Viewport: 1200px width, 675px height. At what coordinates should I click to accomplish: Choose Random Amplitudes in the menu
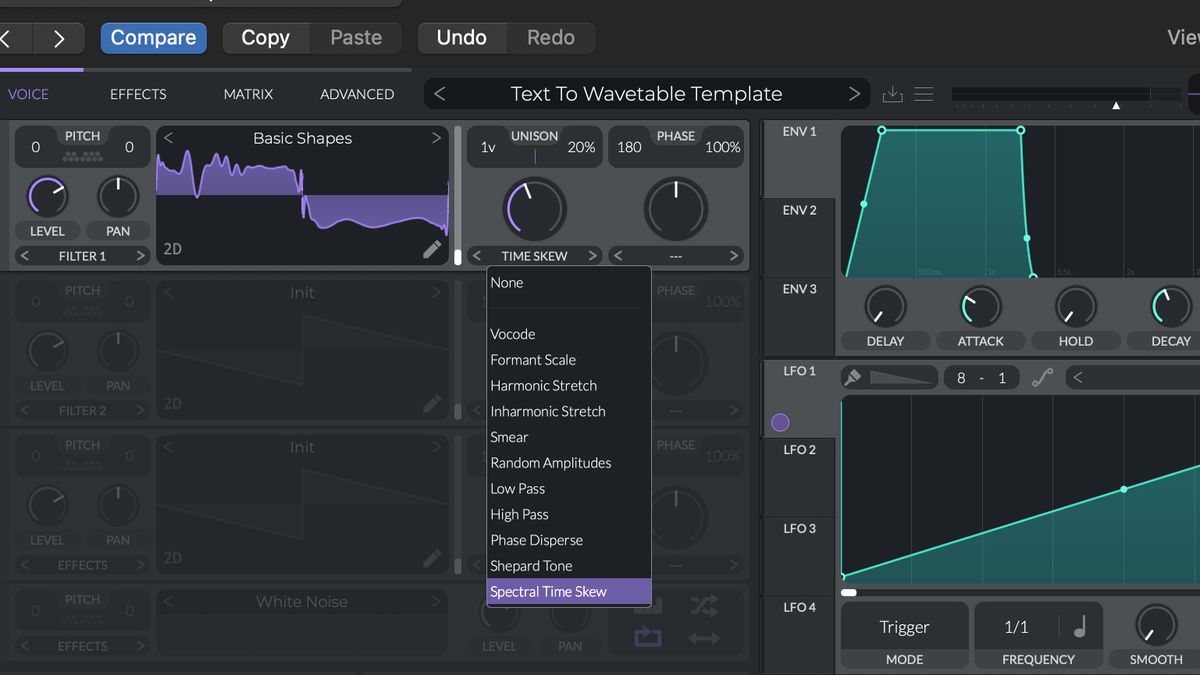(x=569, y=463)
